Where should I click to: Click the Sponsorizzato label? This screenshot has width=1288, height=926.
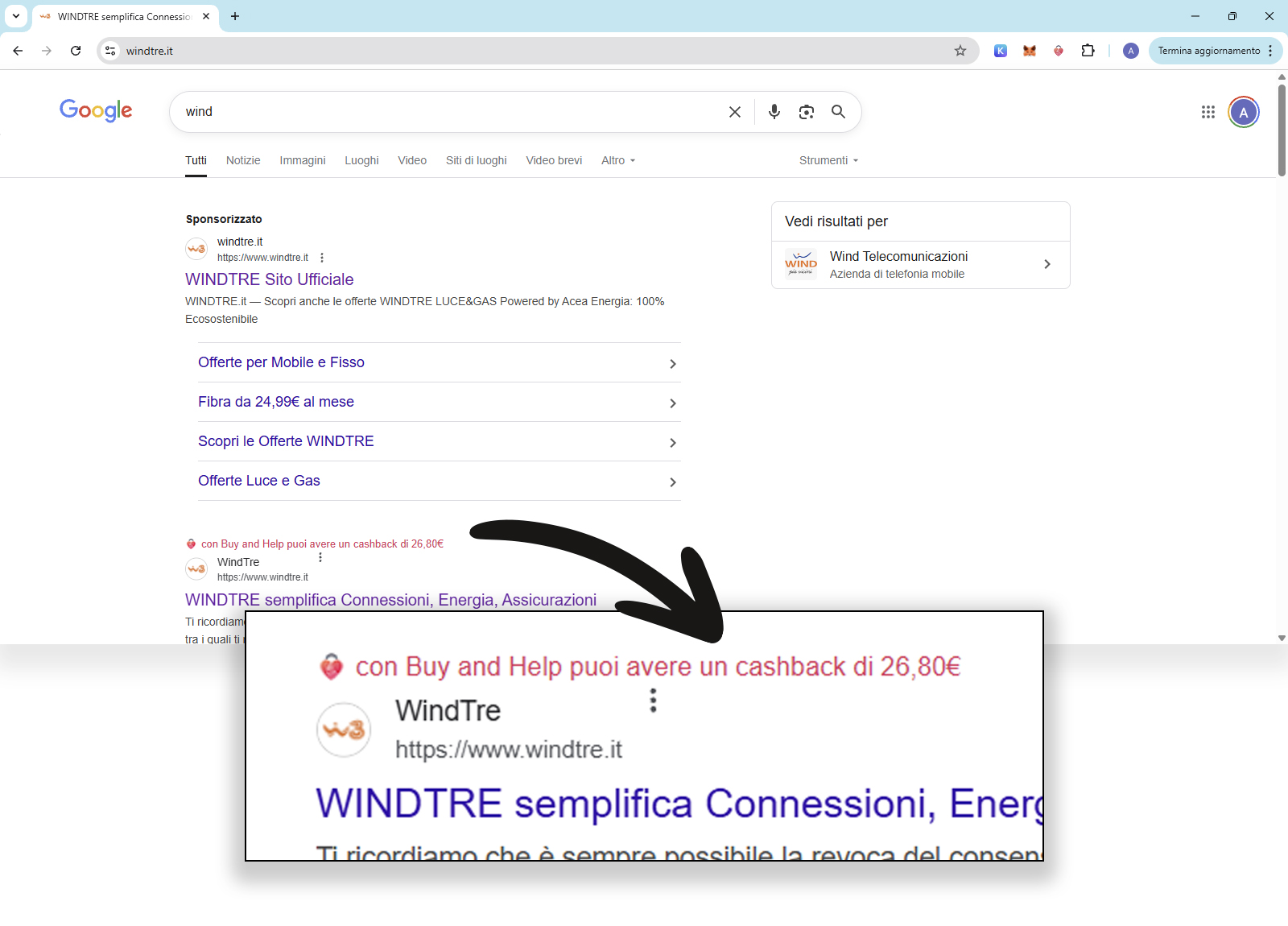tap(224, 219)
